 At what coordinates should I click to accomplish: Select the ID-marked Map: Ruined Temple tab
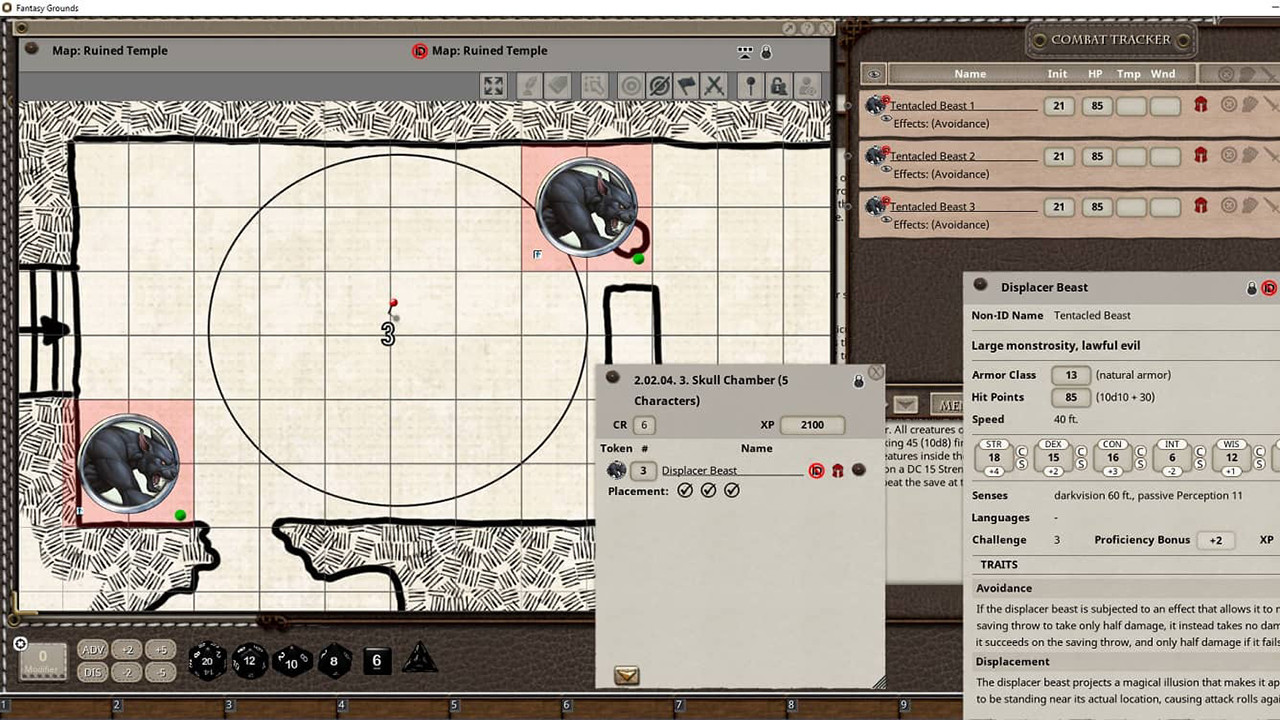(489, 50)
